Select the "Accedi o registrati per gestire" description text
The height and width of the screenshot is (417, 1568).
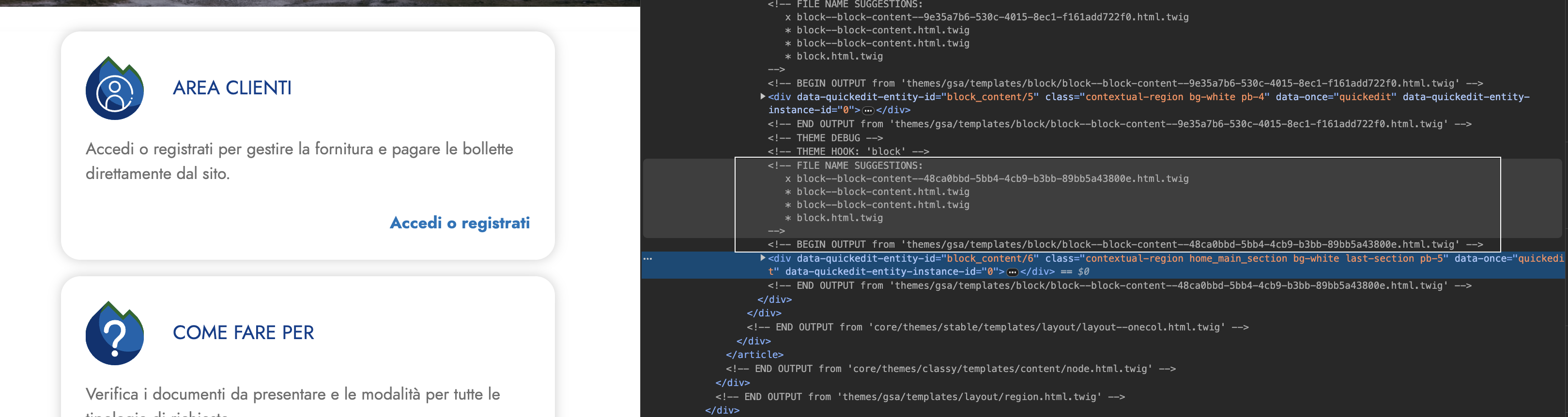299,161
